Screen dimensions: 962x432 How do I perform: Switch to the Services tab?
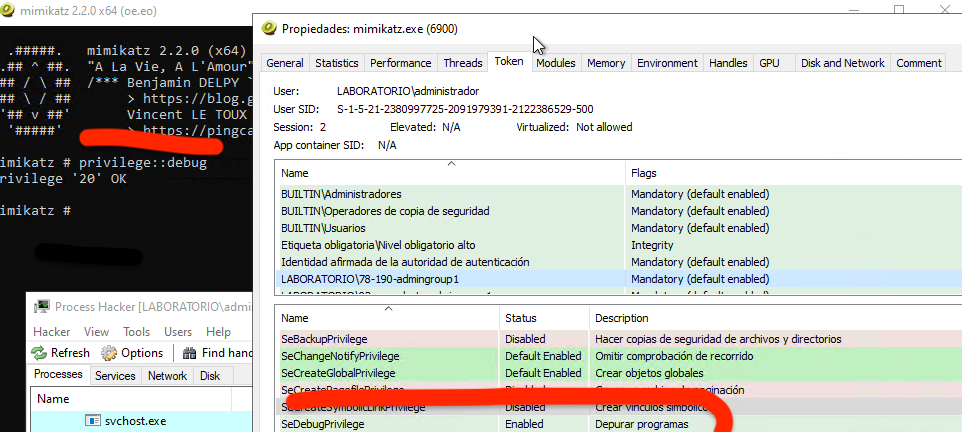pyautogui.click(x=116, y=376)
